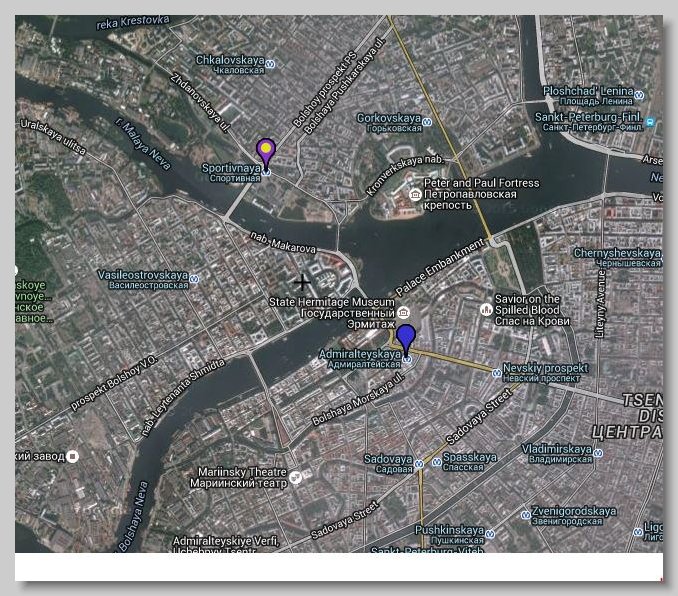Click the factory icon beside 'кий завод'
The height and width of the screenshot is (596, 678).
click(73, 456)
